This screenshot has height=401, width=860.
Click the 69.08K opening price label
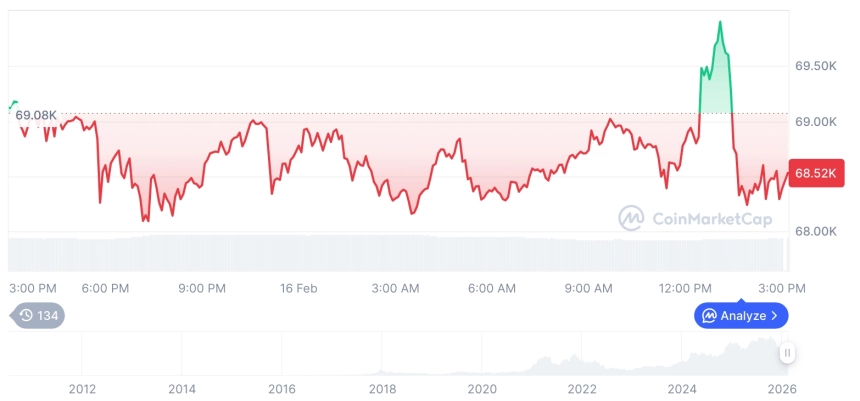pos(36,115)
